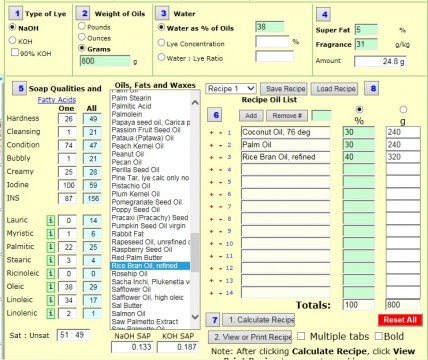This screenshot has width=428, height=360.
Task: Click Save Recipe button
Action: [284, 89]
